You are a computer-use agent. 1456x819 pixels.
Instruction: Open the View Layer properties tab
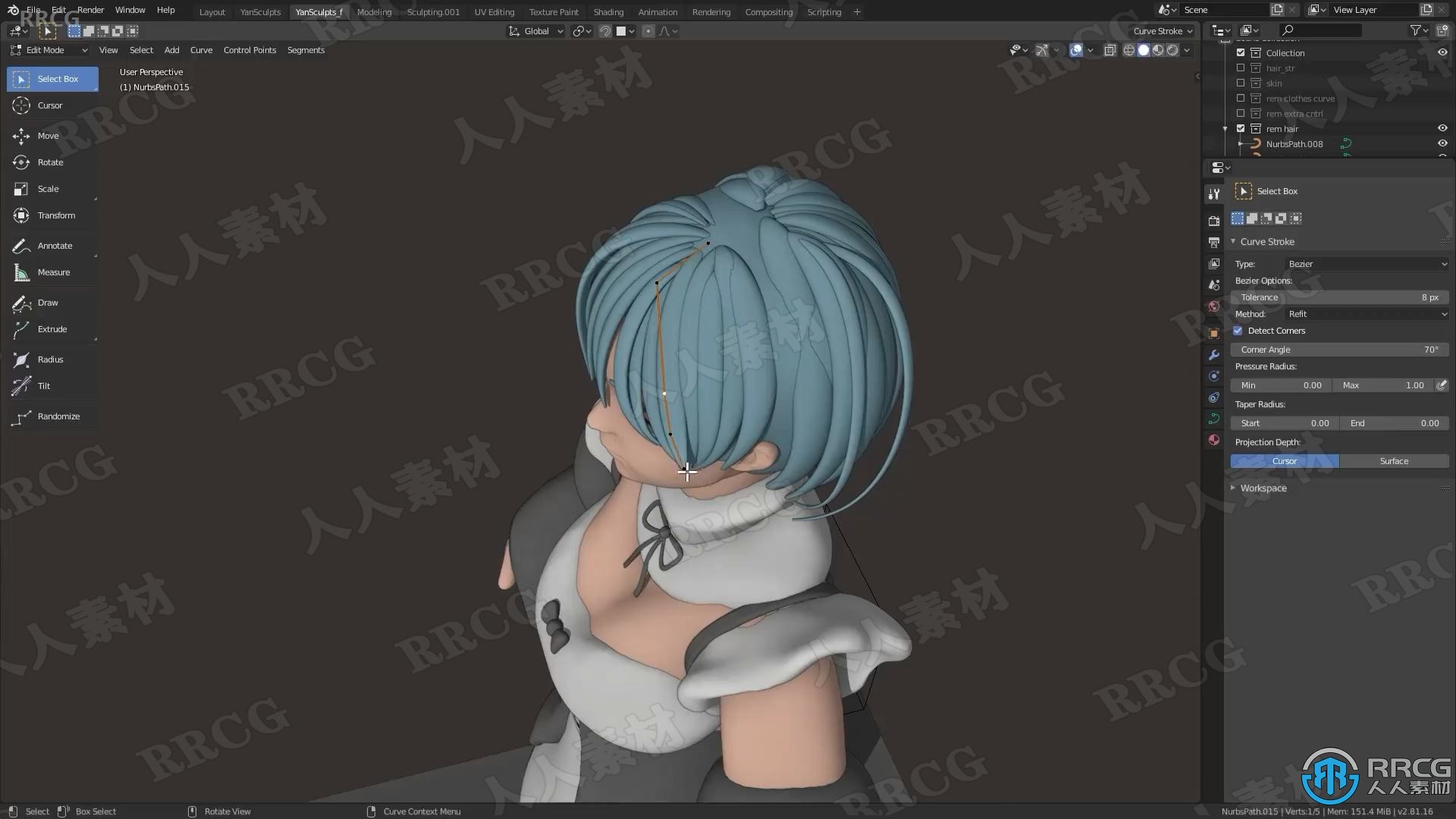pyautogui.click(x=1214, y=263)
